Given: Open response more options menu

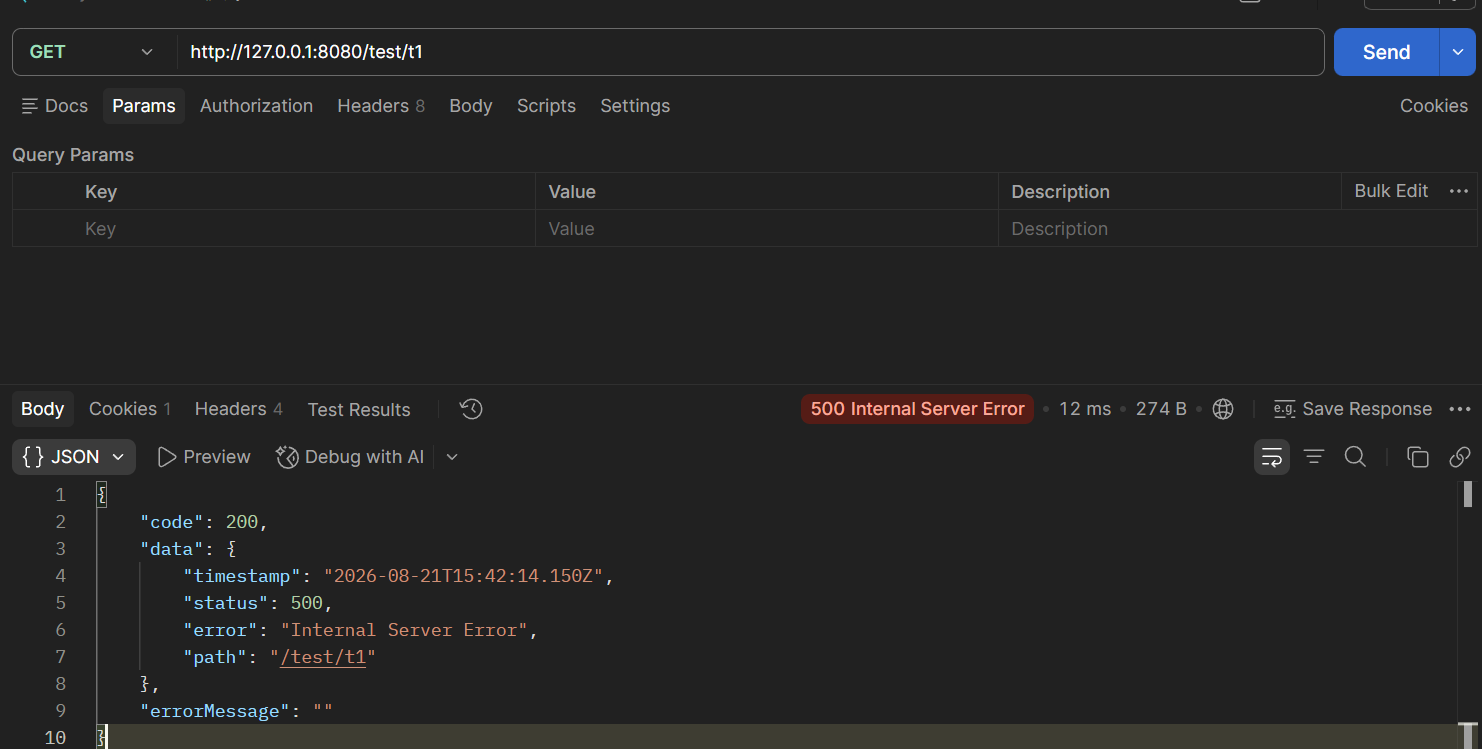Looking at the screenshot, I should point(1460,409).
